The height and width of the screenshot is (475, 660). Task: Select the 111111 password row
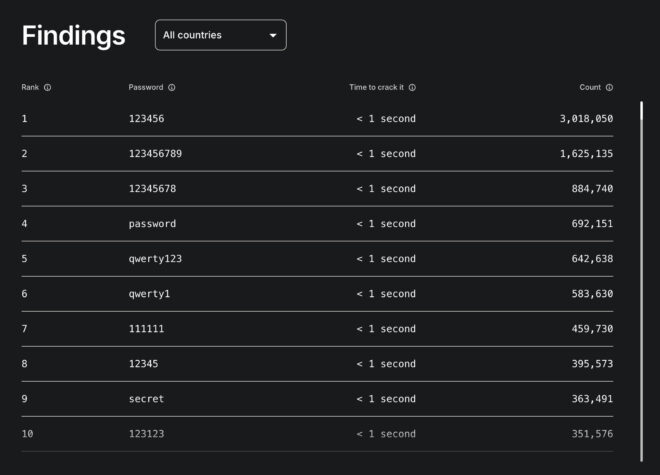click(x=147, y=329)
